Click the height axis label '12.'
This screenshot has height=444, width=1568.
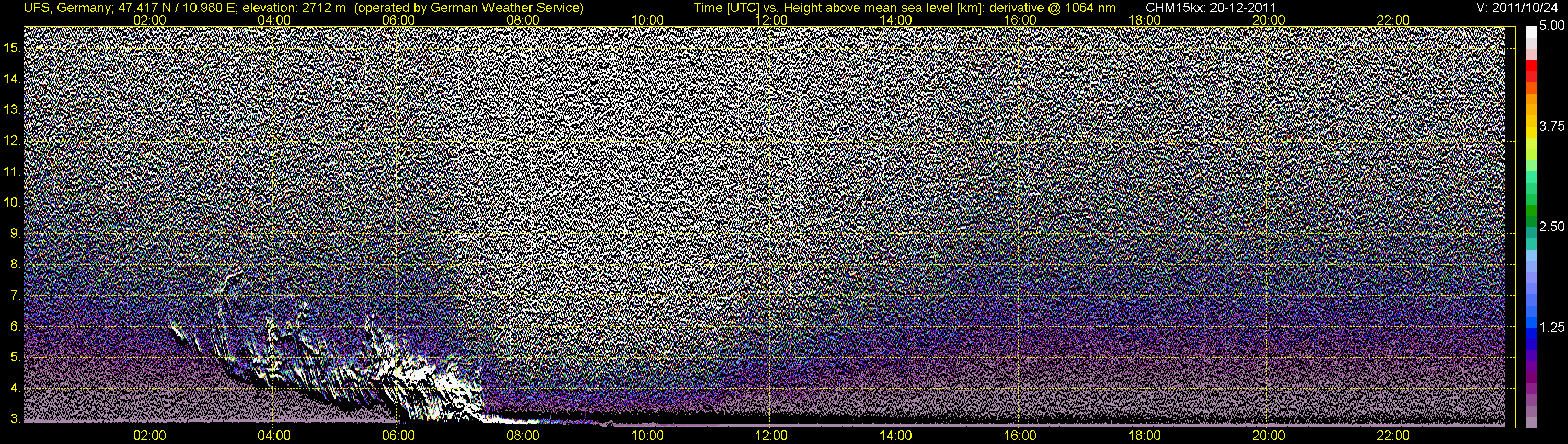11,141
